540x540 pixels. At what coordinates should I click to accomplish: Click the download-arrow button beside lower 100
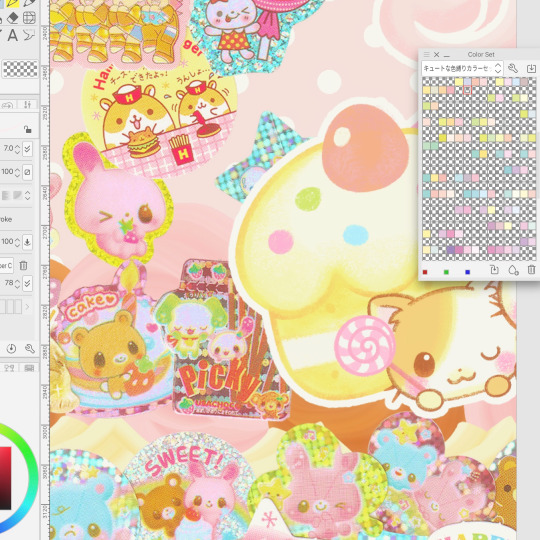[x=28, y=242]
